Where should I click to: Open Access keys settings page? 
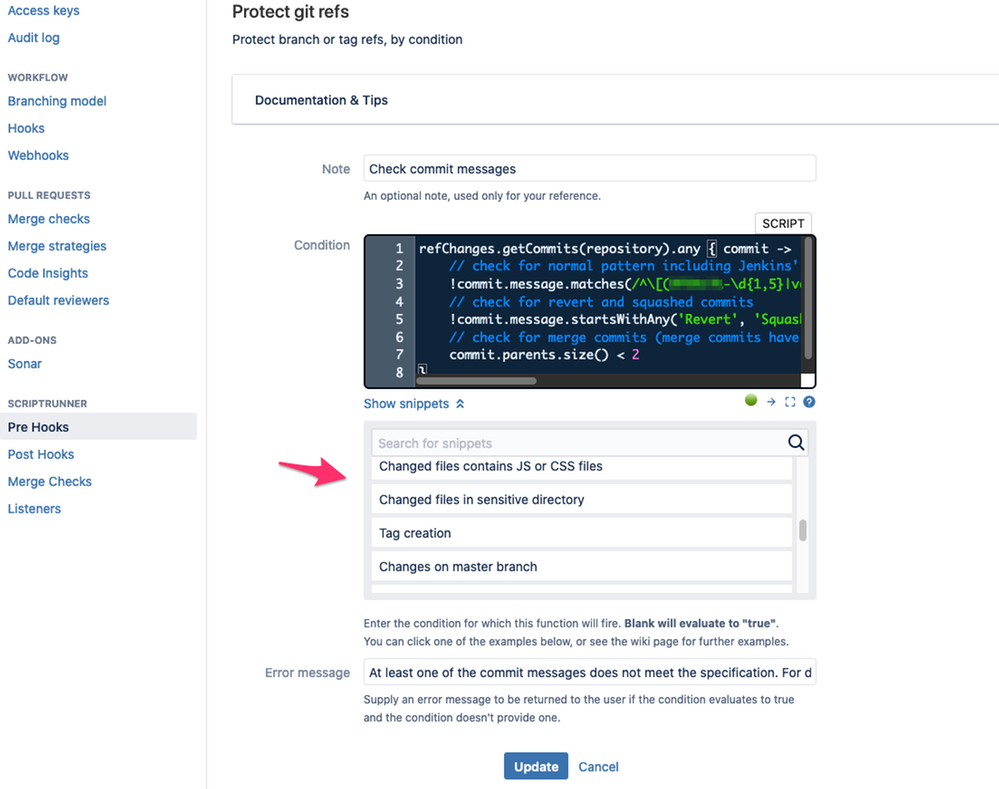coord(43,11)
